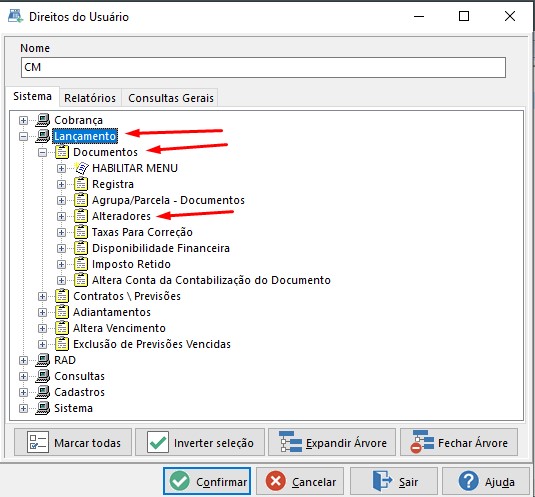Click the icon beside Altera Vencimento
Image resolution: width=535 pixels, height=497 pixels.
pyautogui.click(x=62, y=328)
